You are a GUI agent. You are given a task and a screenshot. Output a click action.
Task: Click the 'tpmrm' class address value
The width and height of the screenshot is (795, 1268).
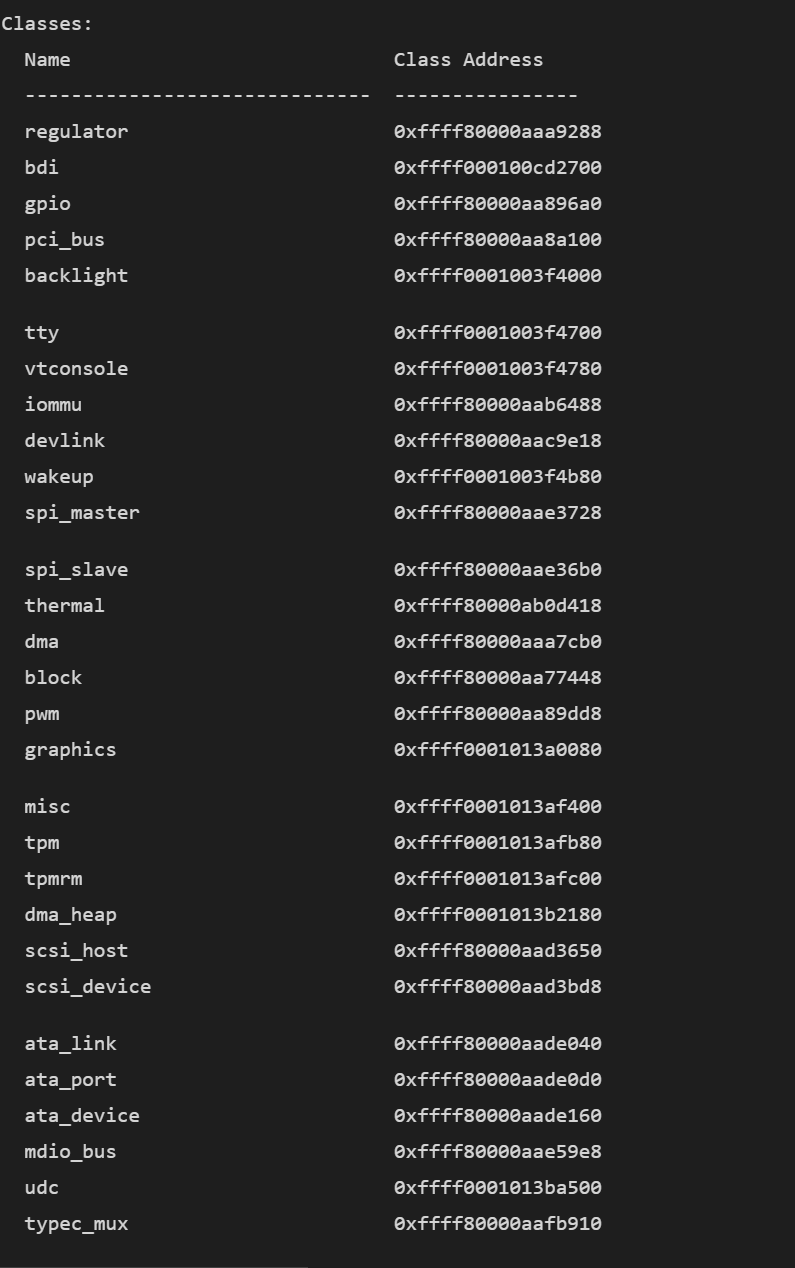coord(497,879)
